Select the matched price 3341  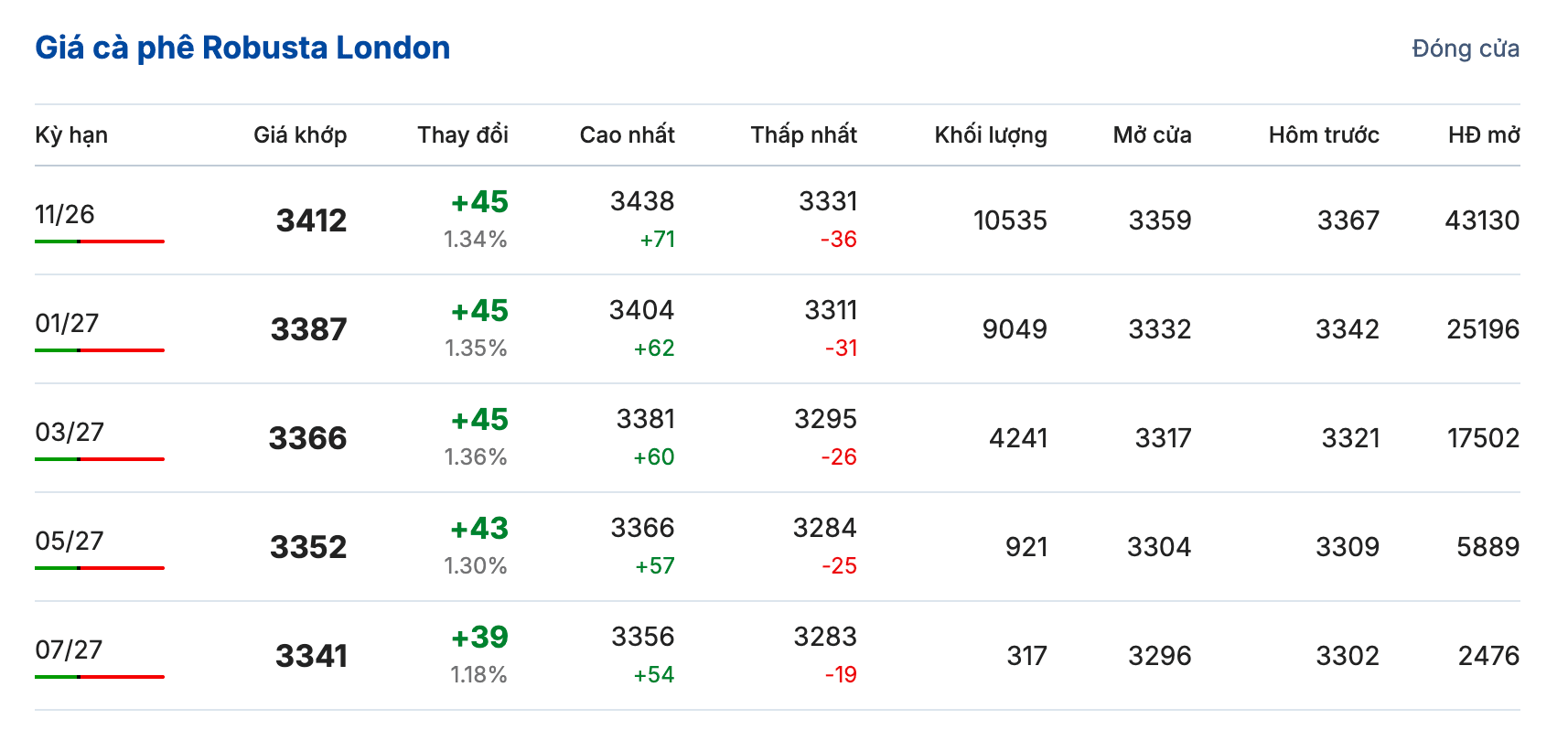point(312,656)
